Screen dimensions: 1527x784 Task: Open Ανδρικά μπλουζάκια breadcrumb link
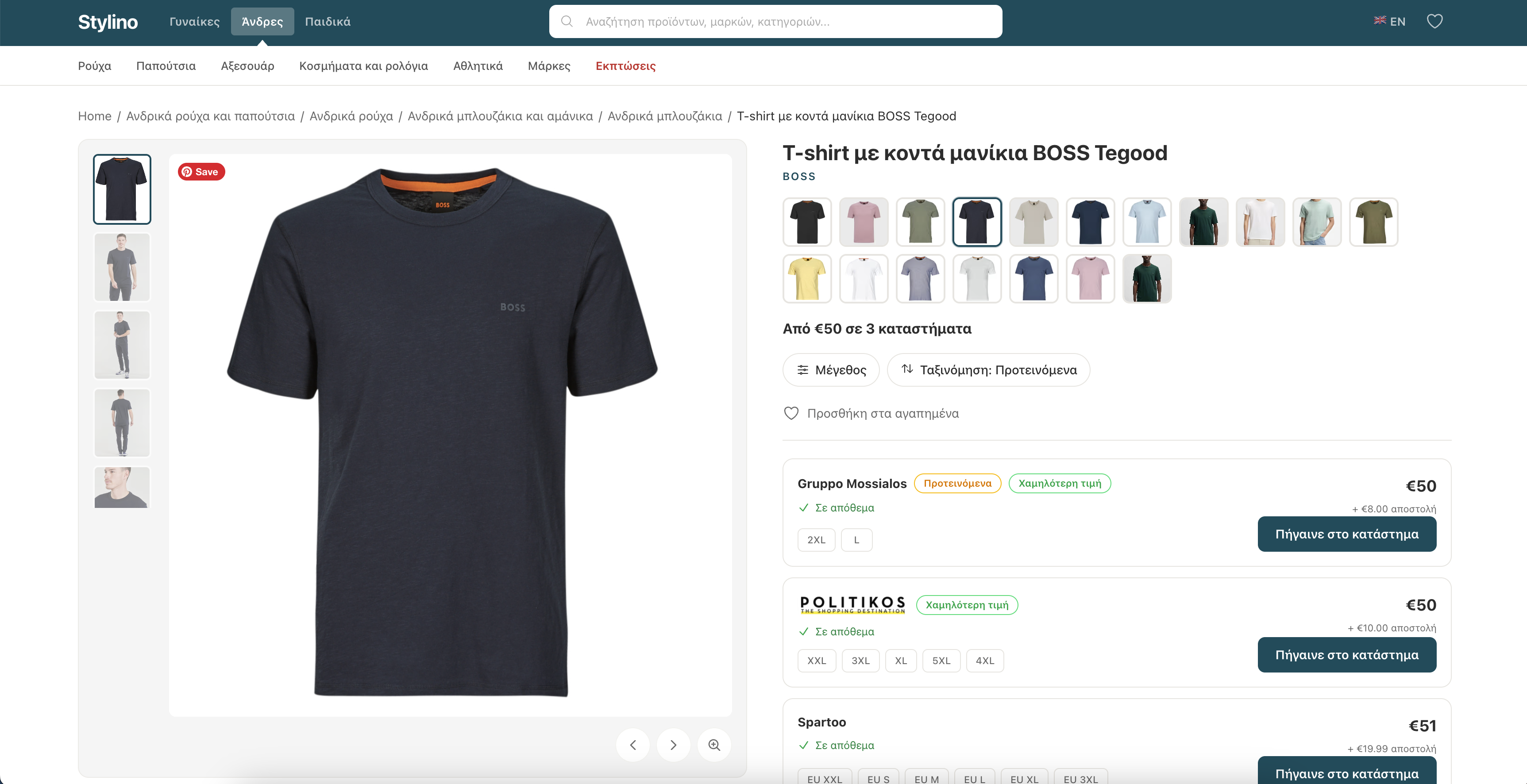(664, 116)
